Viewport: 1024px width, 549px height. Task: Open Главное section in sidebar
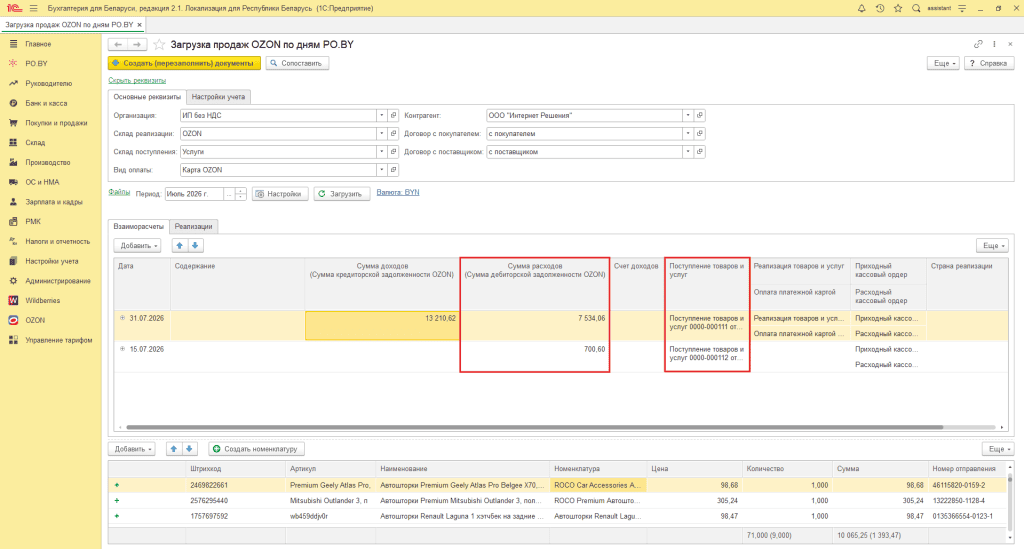38,44
